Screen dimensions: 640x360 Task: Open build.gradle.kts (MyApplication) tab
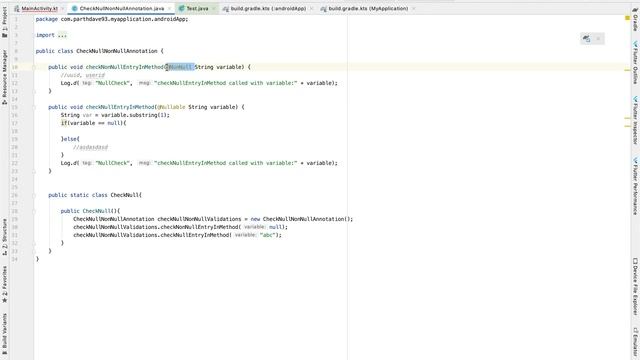click(x=368, y=8)
